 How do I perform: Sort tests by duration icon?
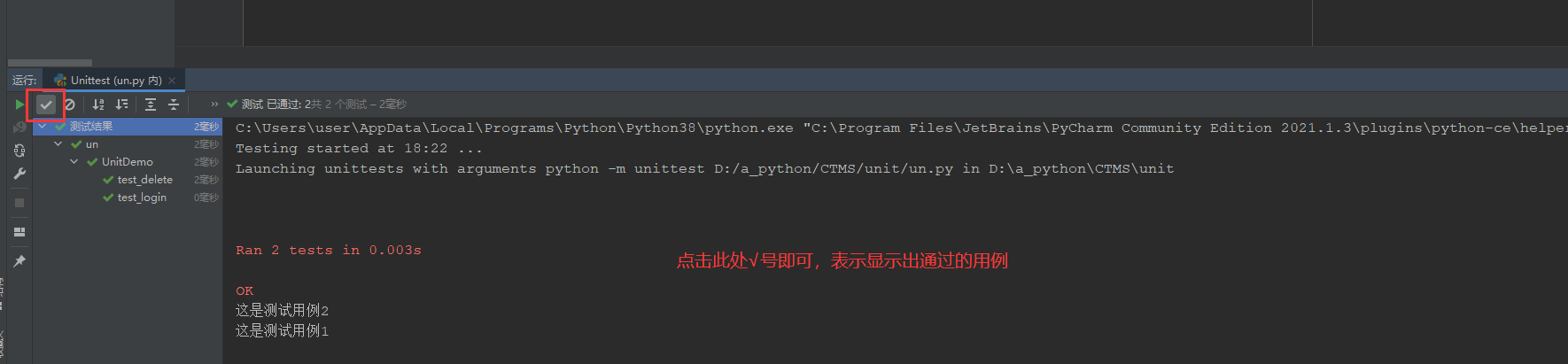click(x=122, y=105)
